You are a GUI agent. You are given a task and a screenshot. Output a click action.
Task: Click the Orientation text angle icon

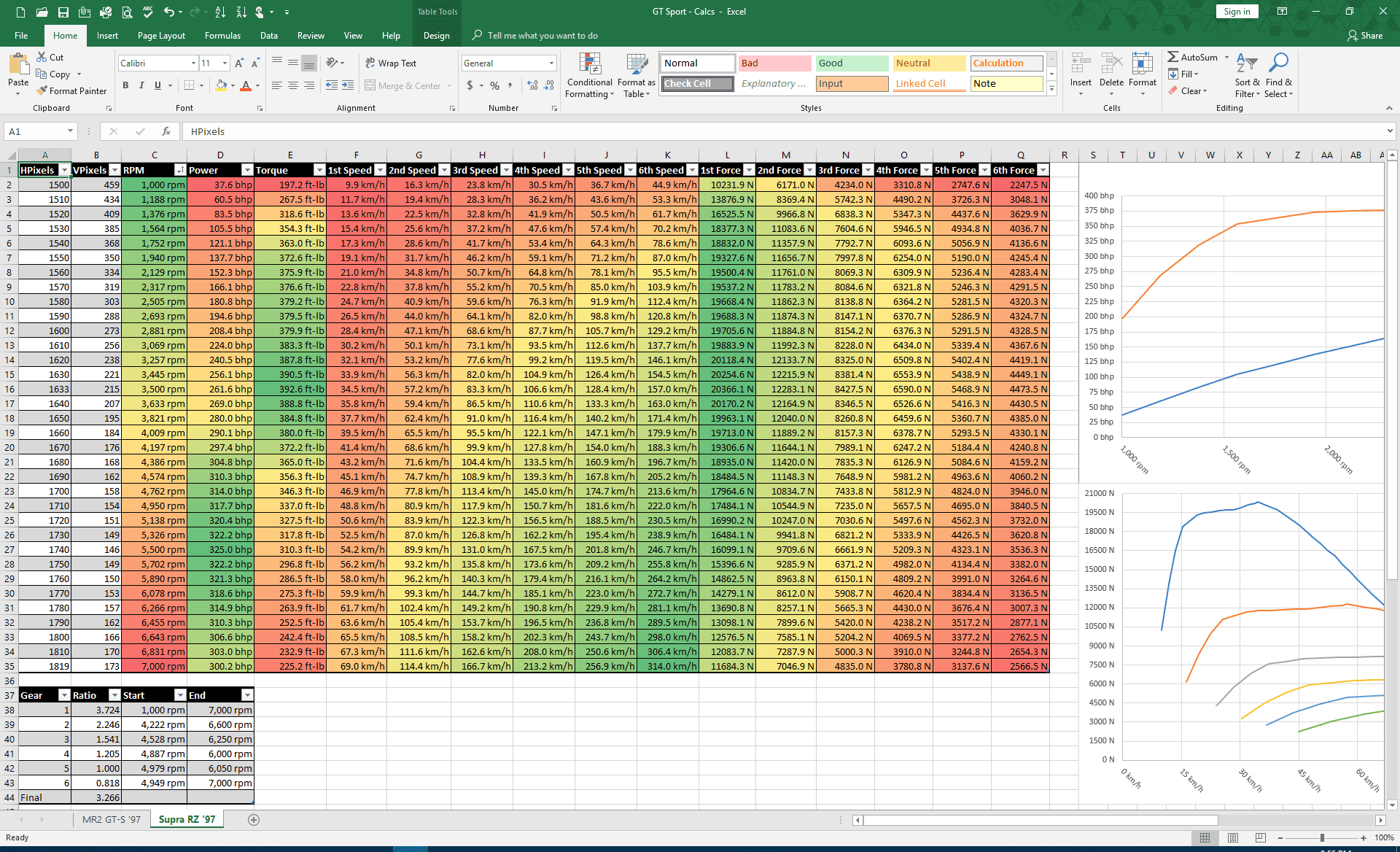[332, 63]
